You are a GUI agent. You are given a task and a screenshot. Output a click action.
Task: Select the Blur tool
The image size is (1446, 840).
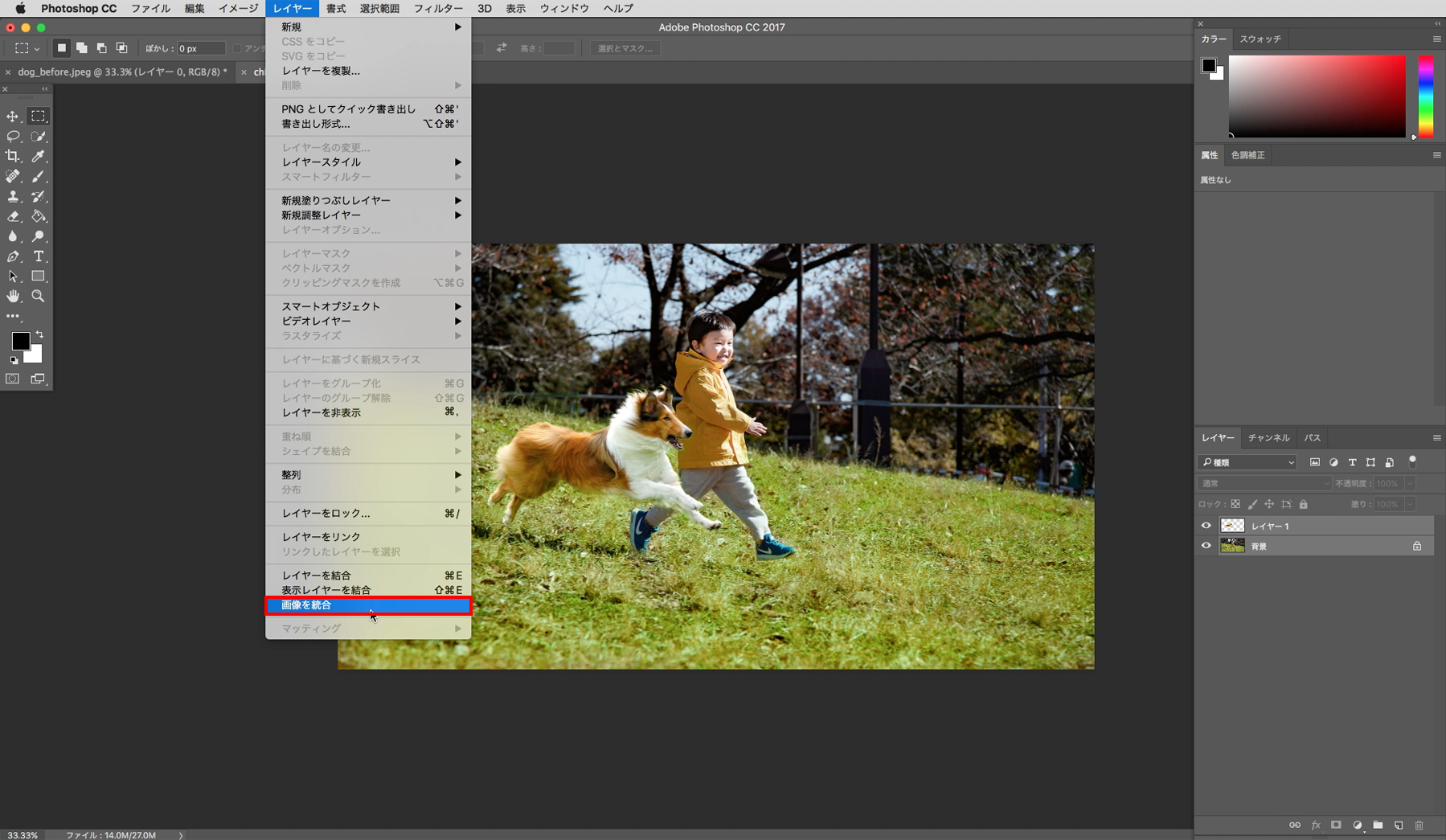pos(13,236)
